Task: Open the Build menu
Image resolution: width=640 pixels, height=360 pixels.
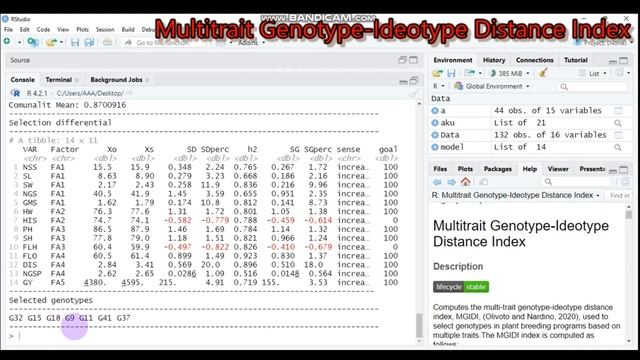Action: coord(128,29)
